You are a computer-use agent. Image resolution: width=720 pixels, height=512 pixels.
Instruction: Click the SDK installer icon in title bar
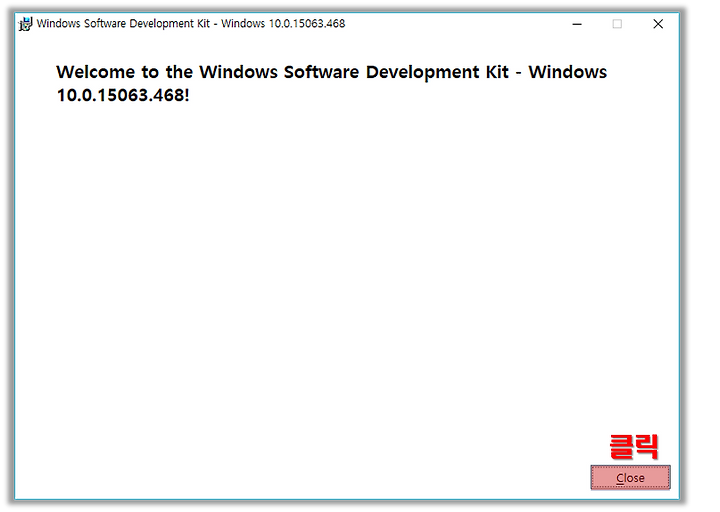(26, 23)
